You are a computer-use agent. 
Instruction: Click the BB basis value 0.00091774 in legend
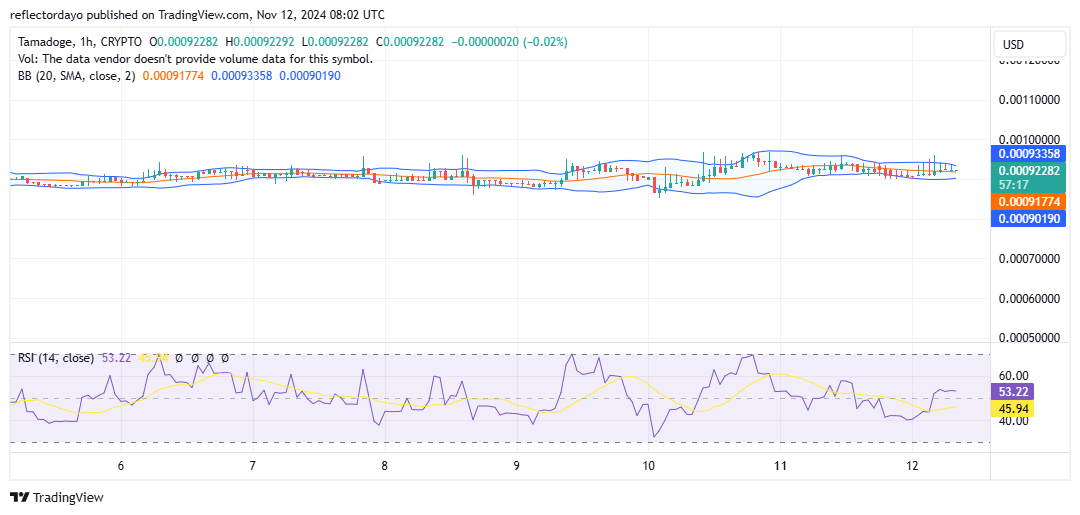click(173, 76)
